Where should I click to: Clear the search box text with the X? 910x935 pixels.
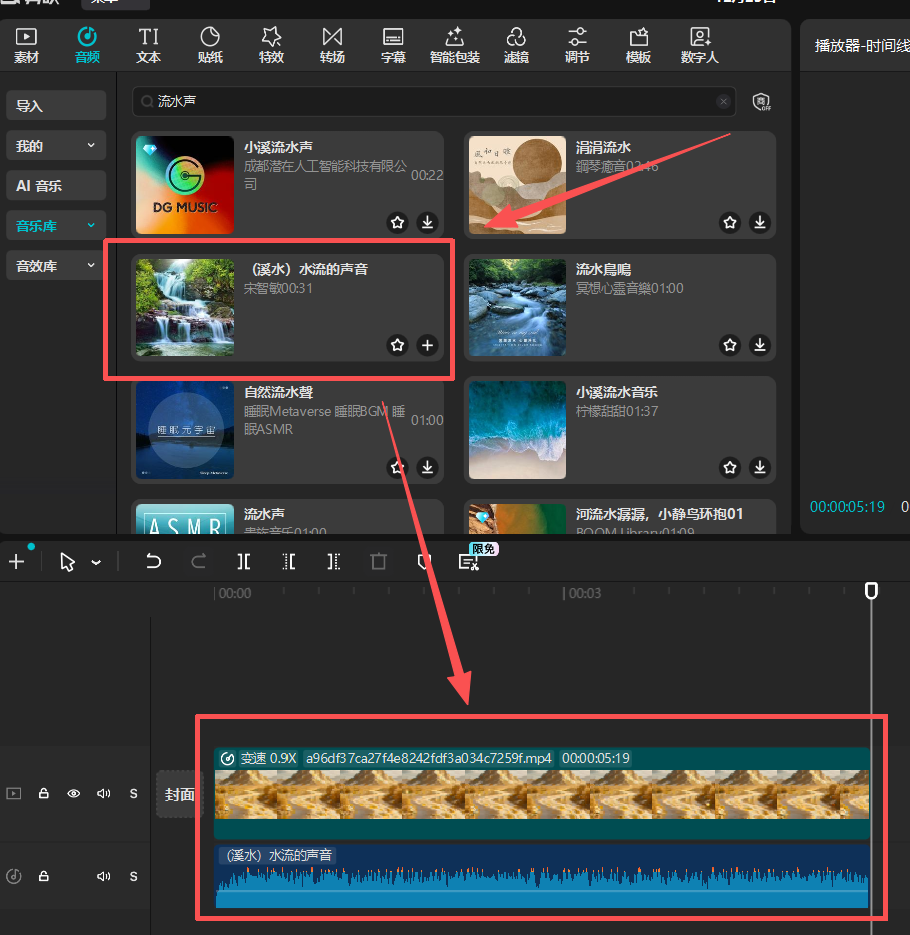coord(723,101)
